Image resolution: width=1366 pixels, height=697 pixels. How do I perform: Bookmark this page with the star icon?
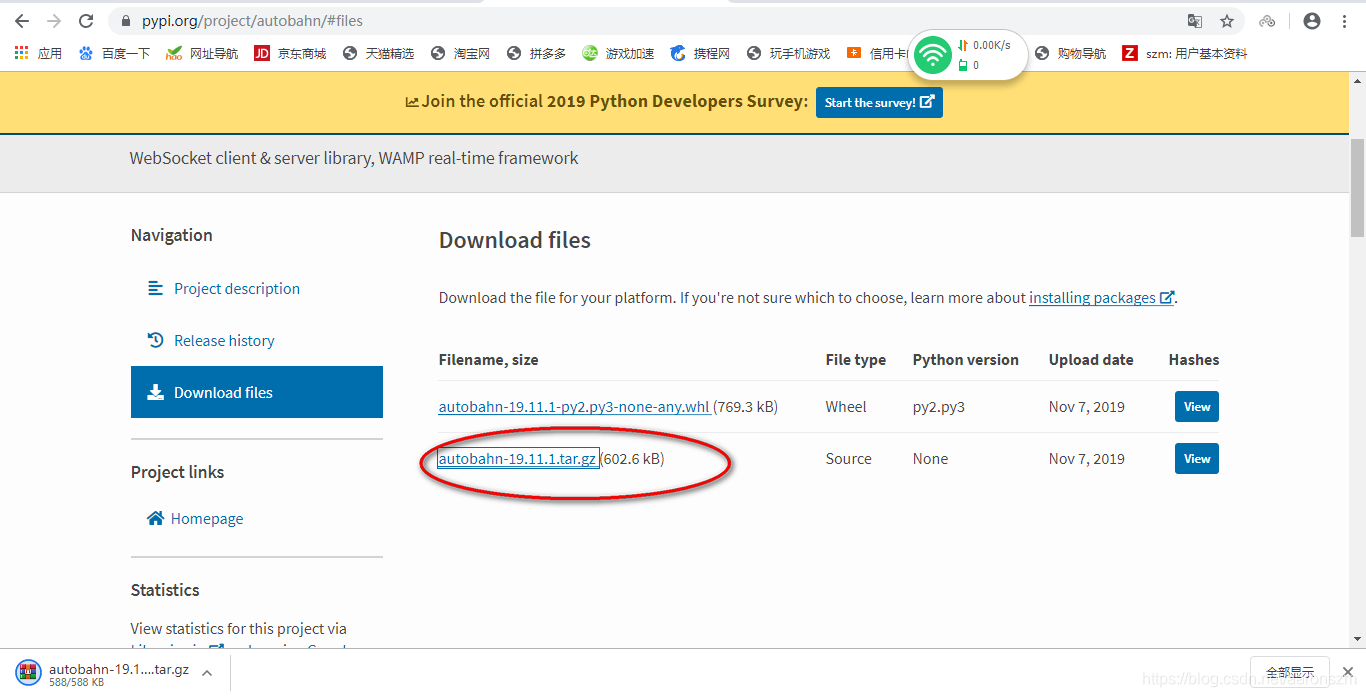1226,21
